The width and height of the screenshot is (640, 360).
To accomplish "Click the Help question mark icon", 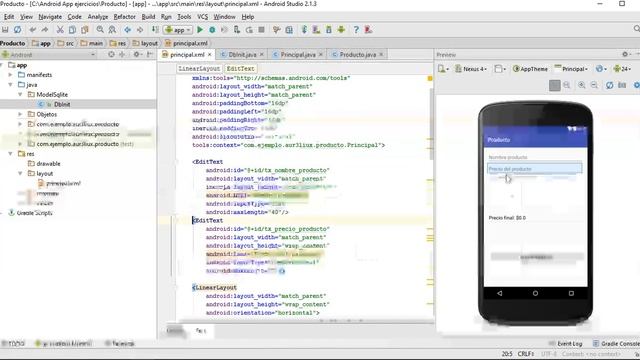I will tap(356, 30).
